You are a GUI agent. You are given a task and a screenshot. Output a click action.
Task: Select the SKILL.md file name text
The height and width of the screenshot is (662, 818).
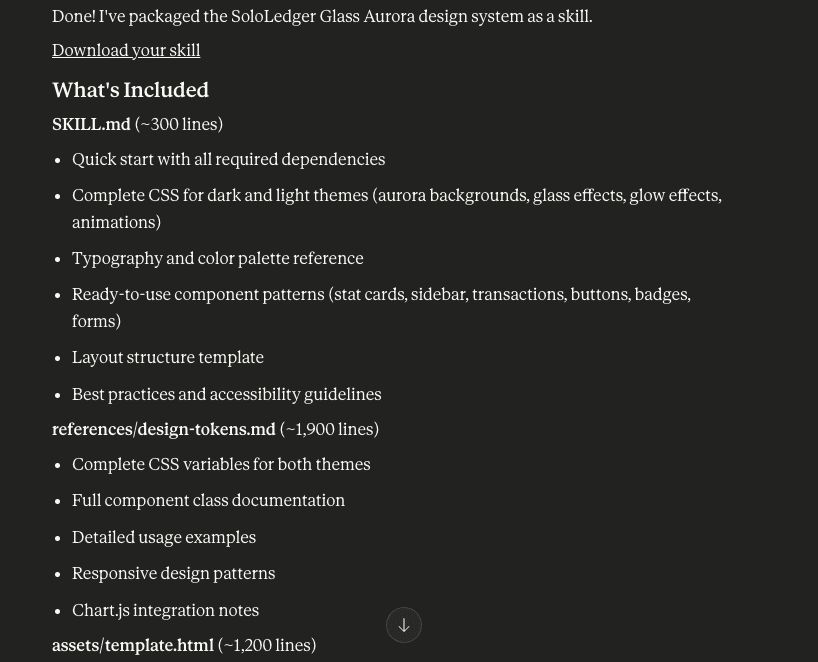click(x=91, y=124)
